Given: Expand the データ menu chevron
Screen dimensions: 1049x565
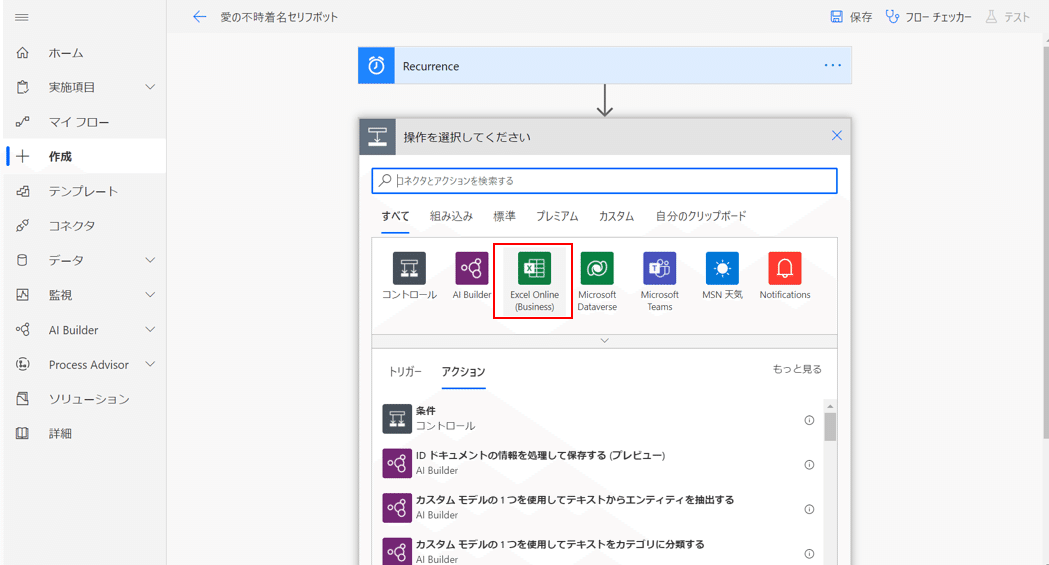Looking at the screenshot, I should pyautogui.click(x=150, y=260).
